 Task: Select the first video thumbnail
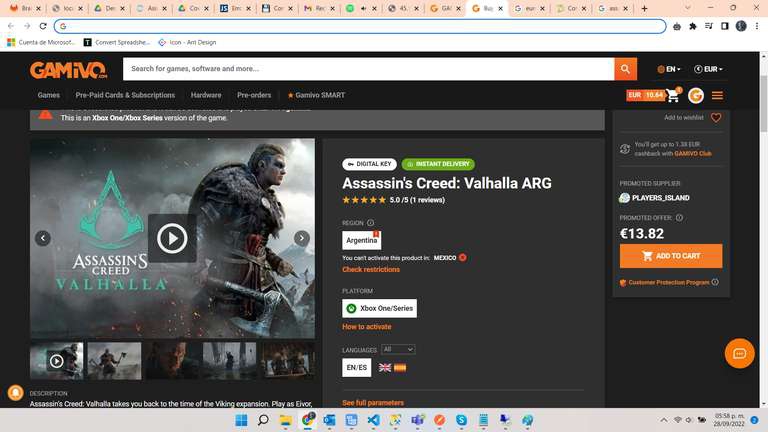[x=57, y=361]
